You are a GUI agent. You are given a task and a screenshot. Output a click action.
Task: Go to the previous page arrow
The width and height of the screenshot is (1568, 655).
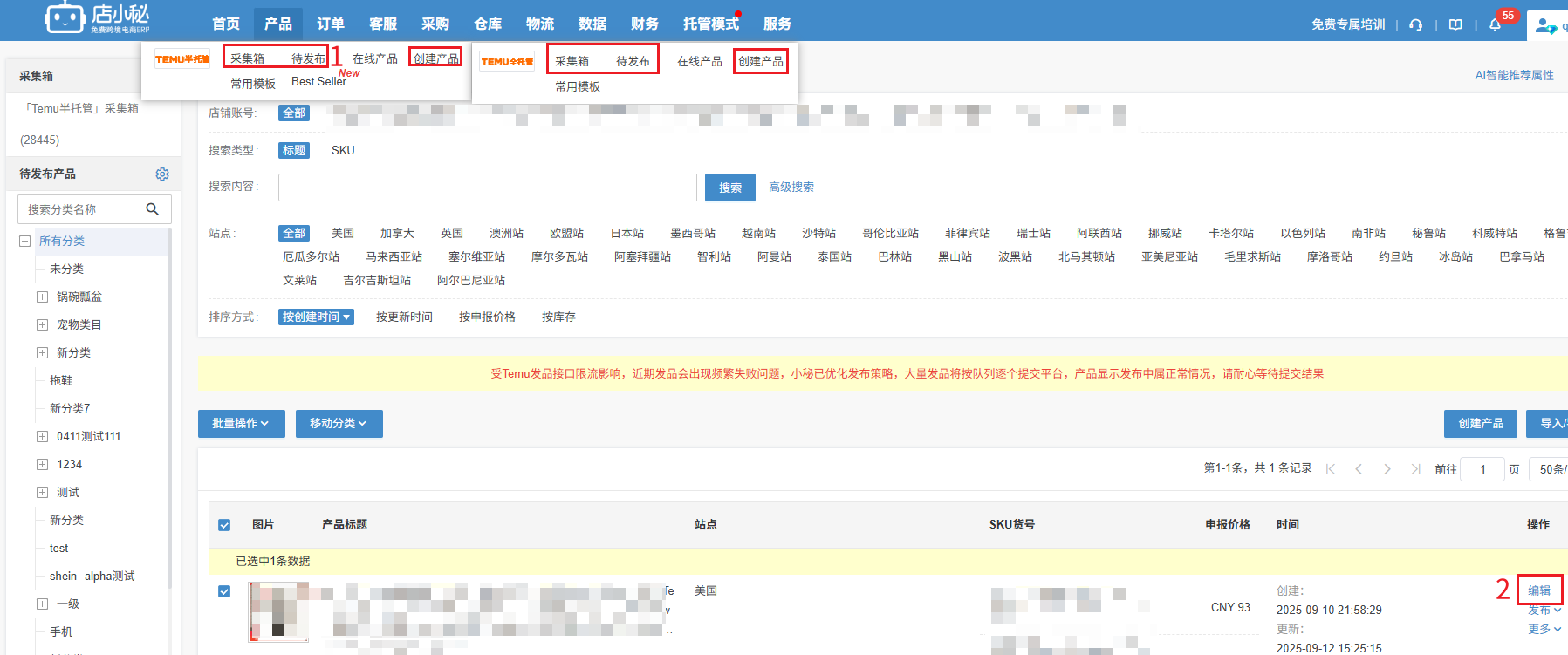pos(1359,468)
